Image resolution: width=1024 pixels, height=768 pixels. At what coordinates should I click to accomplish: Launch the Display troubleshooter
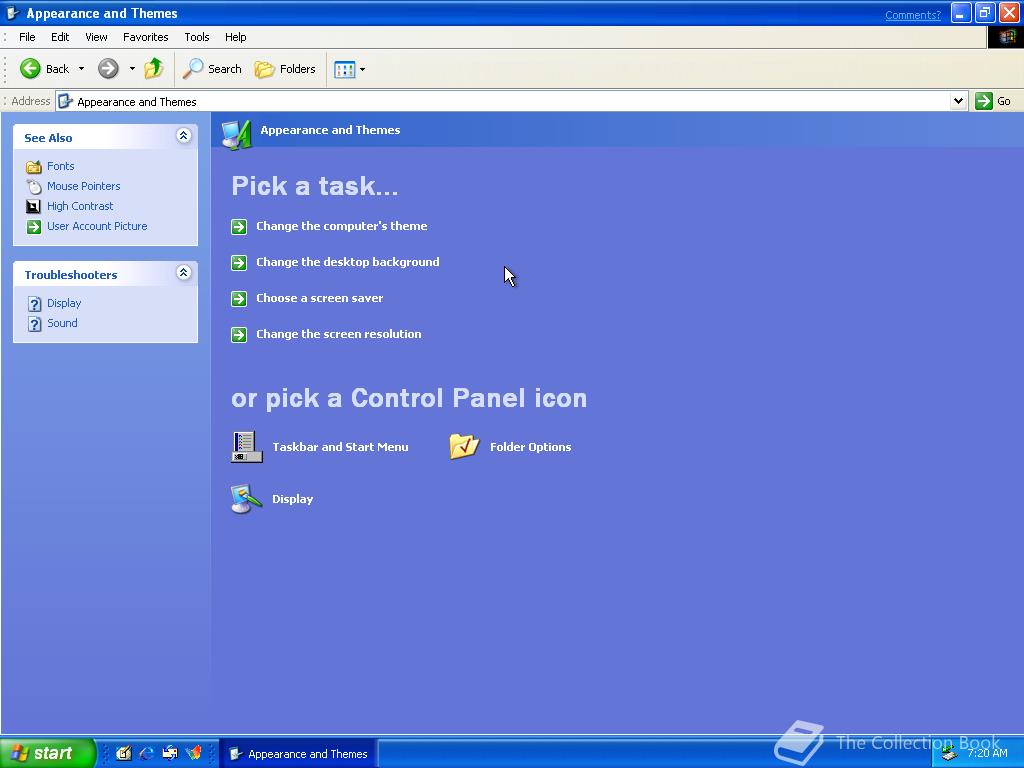64,303
